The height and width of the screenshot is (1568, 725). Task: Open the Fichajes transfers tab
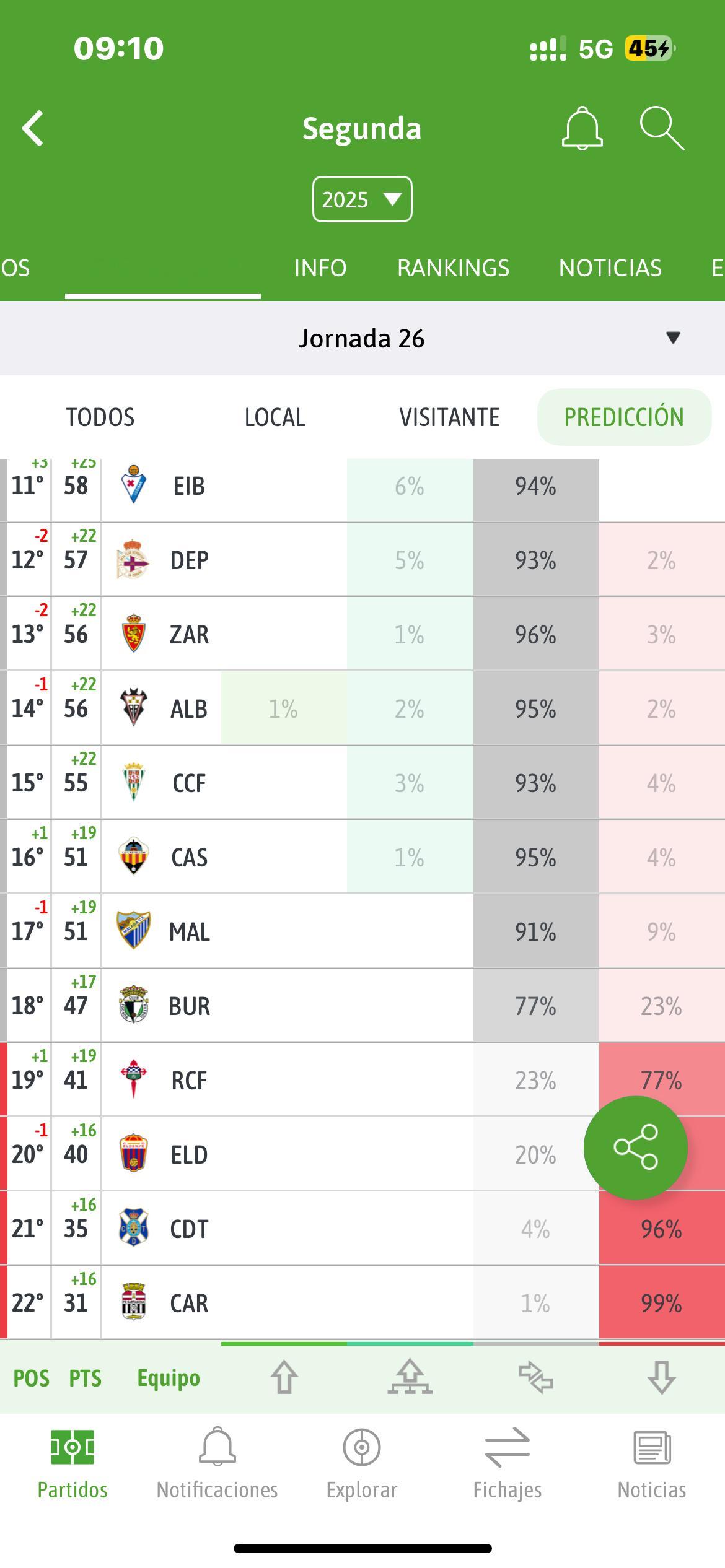[x=507, y=1464]
